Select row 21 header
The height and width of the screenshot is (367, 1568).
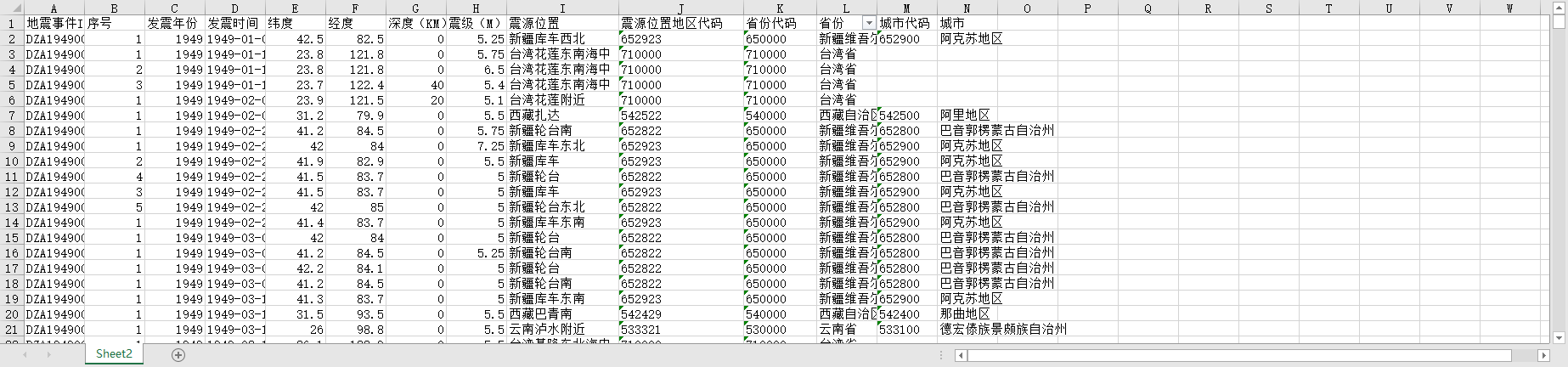12,329
